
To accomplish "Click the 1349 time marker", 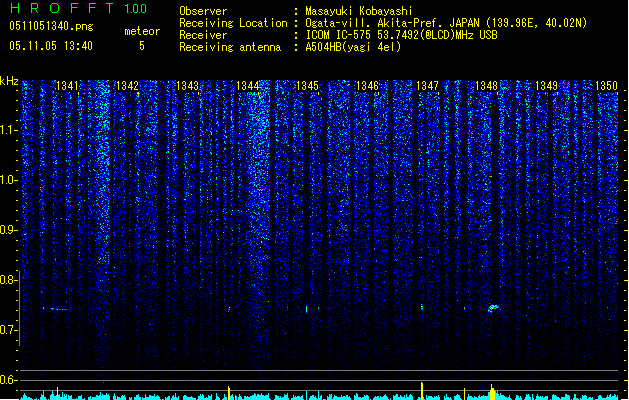I will pos(547,86).
